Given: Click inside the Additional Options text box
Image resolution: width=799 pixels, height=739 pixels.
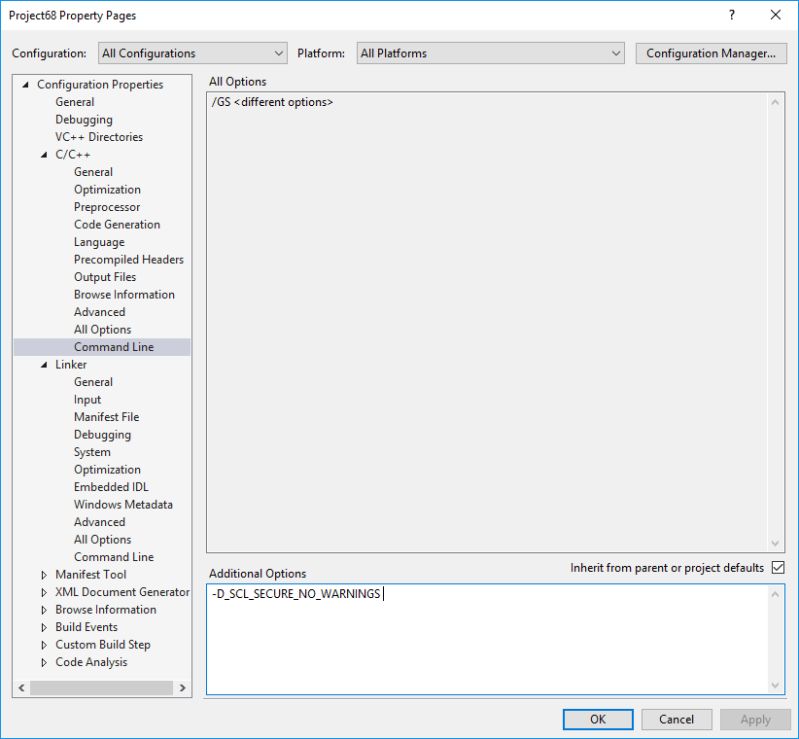Looking at the screenshot, I should tap(487, 639).
